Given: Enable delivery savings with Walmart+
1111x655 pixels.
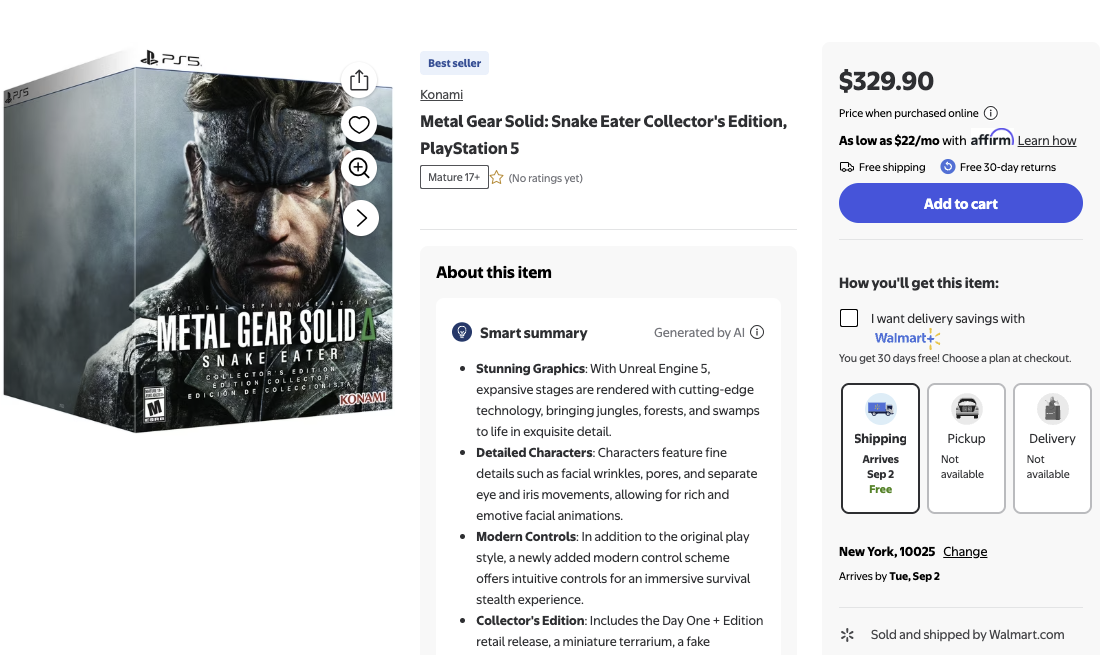Looking at the screenshot, I should (848, 317).
